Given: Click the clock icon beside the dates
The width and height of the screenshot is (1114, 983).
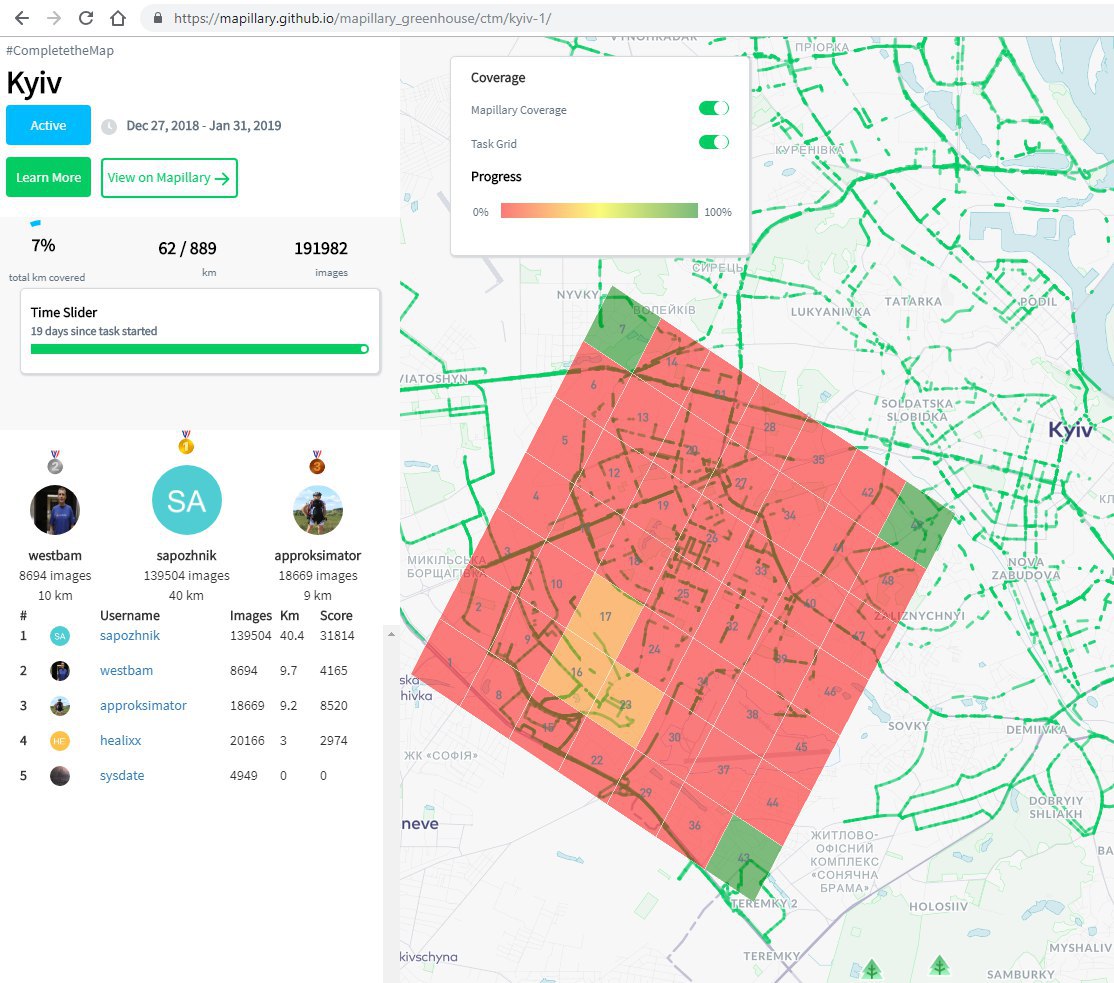Looking at the screenshot, I should [109, 126].
